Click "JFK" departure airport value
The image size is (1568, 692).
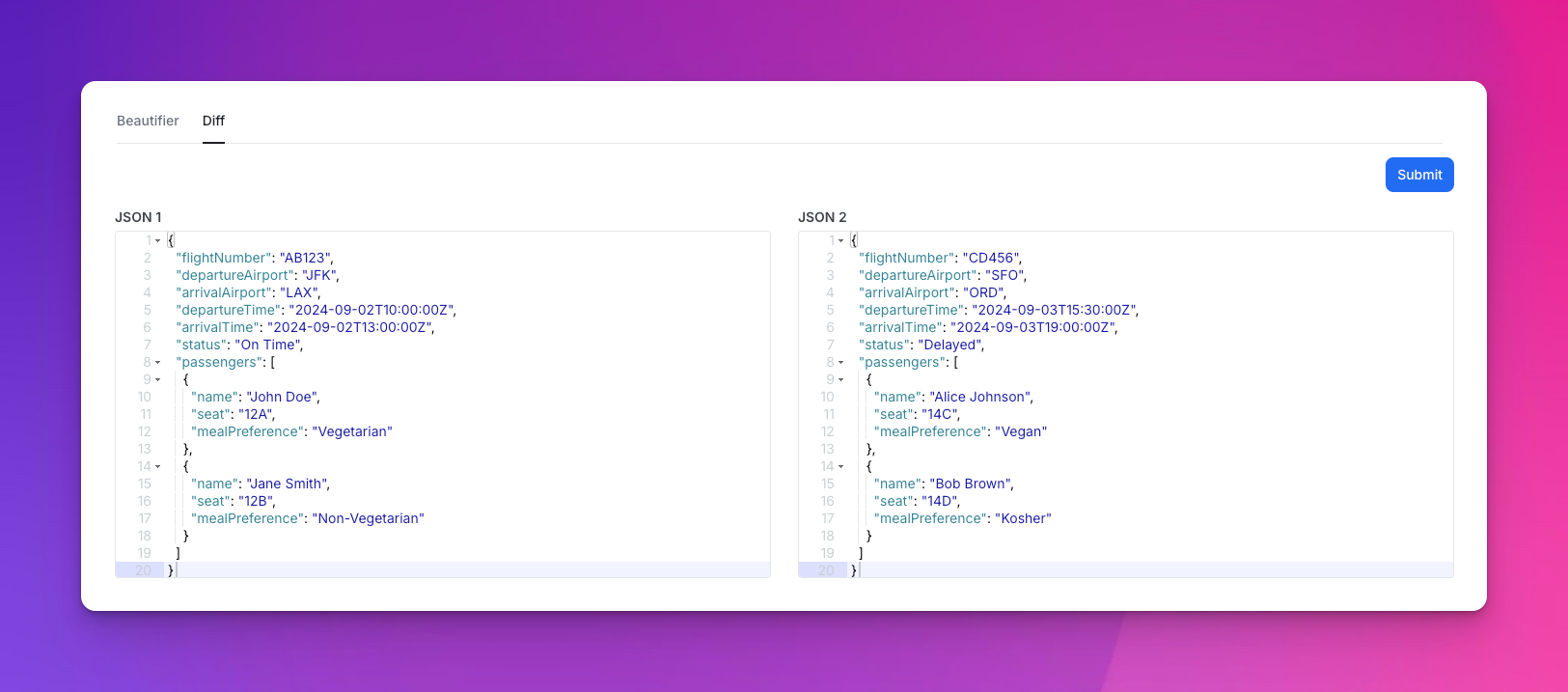tap(318, 275)
